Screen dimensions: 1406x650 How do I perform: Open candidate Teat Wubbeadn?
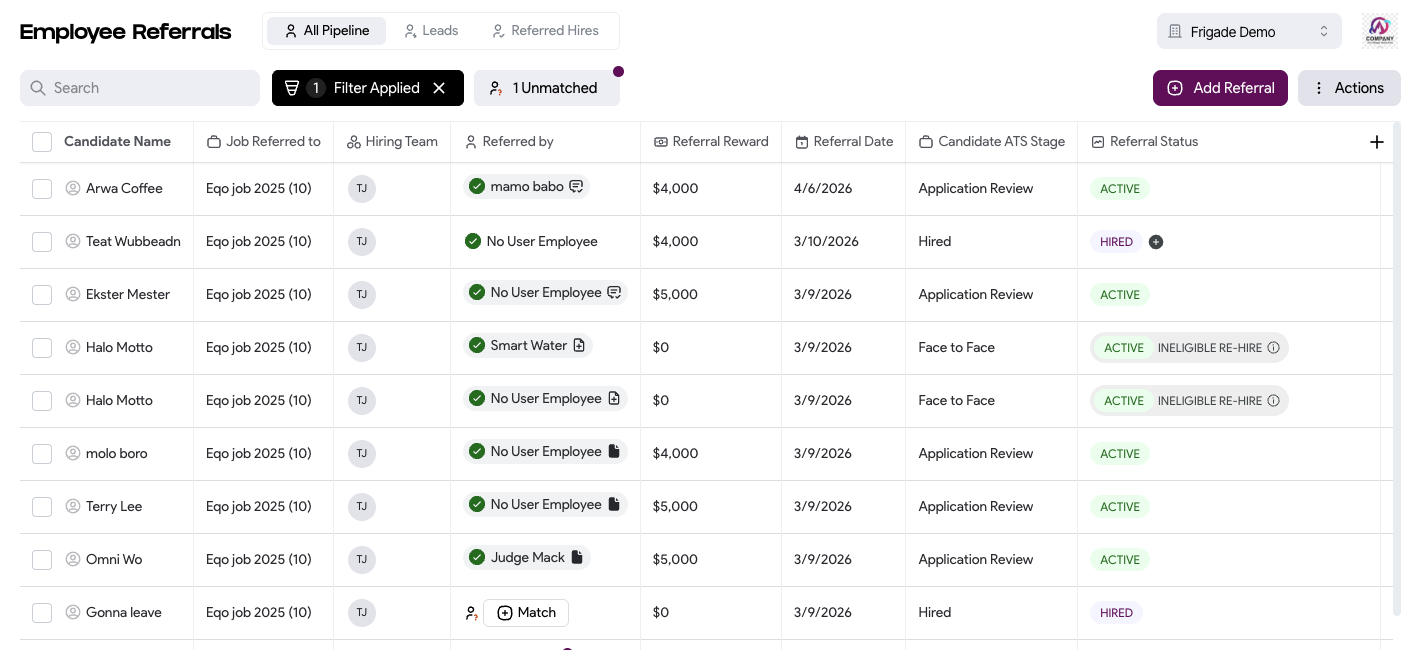click(x=133, y=241)
